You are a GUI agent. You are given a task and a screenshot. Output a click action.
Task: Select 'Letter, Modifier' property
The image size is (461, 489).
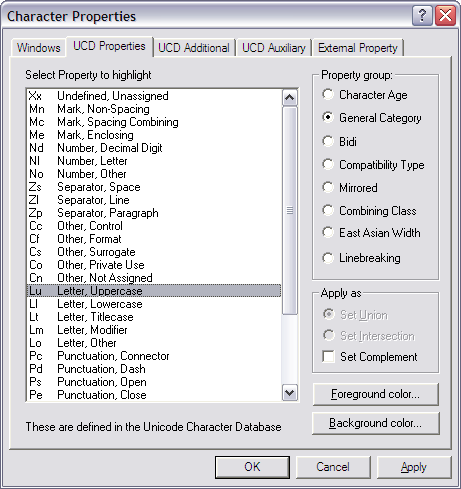click(154, 330)
